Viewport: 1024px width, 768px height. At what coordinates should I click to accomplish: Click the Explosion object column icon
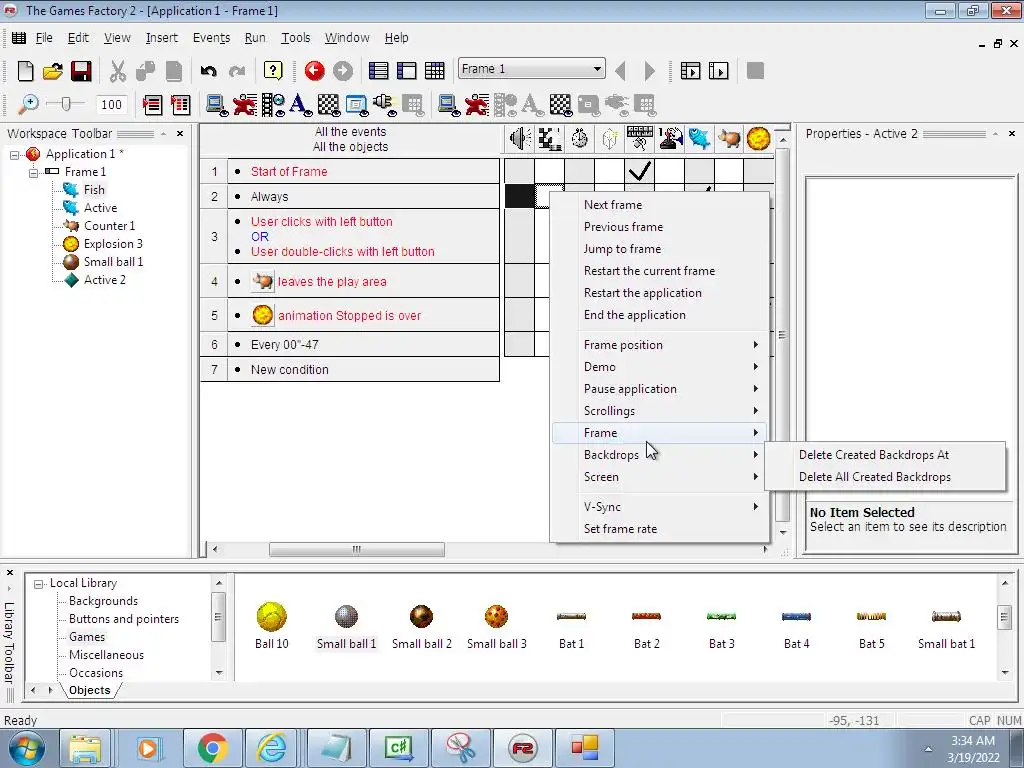(x=758, y=138)
